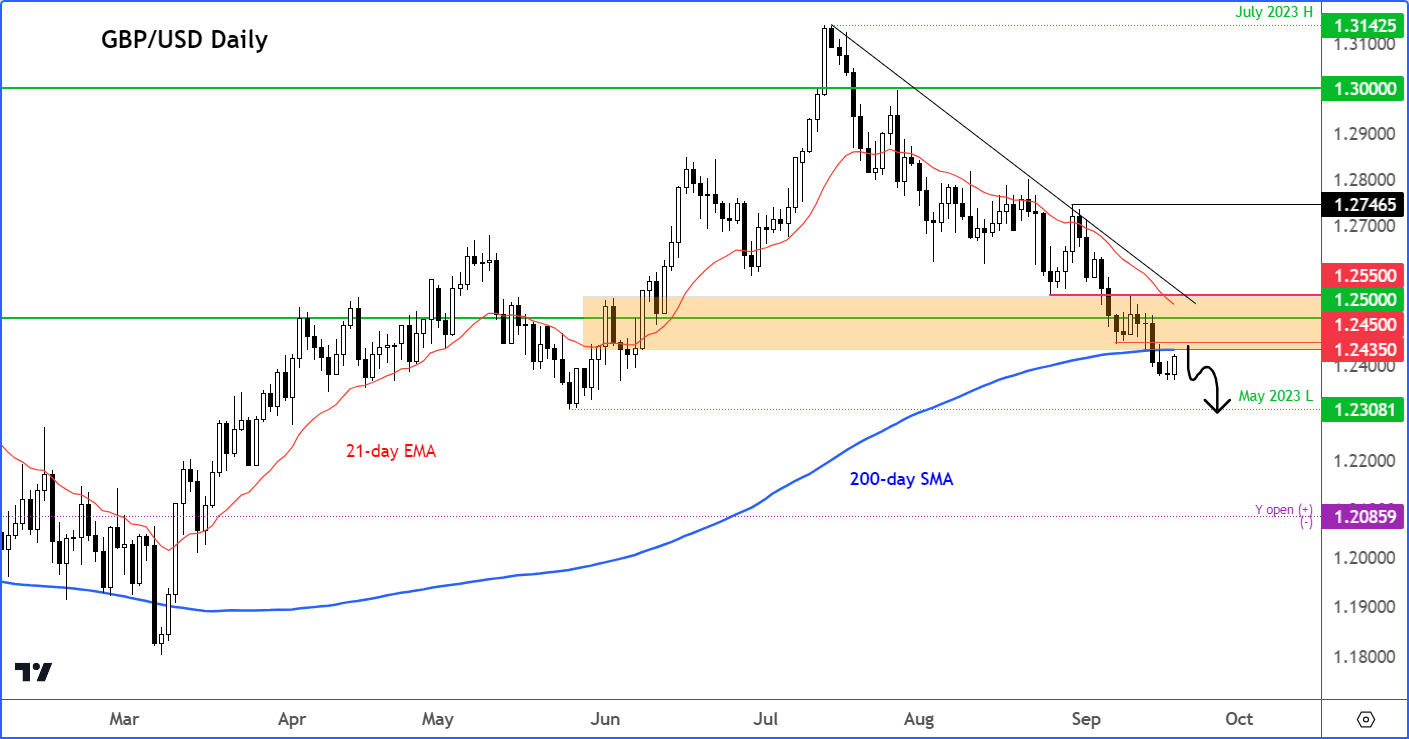Select the 1.30000 price label

[x=1364, y=88]
